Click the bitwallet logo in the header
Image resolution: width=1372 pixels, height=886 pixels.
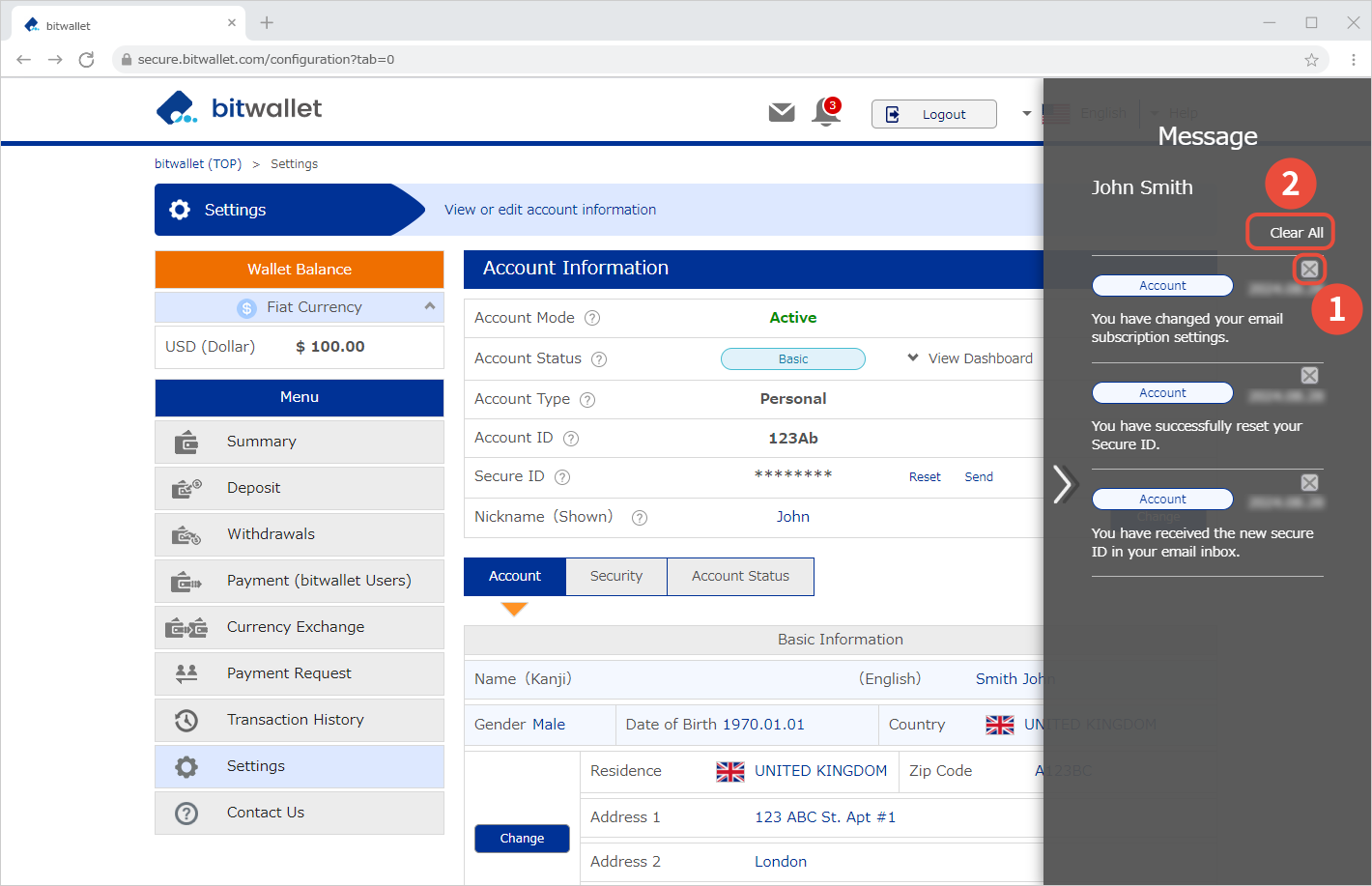[239, 108]
